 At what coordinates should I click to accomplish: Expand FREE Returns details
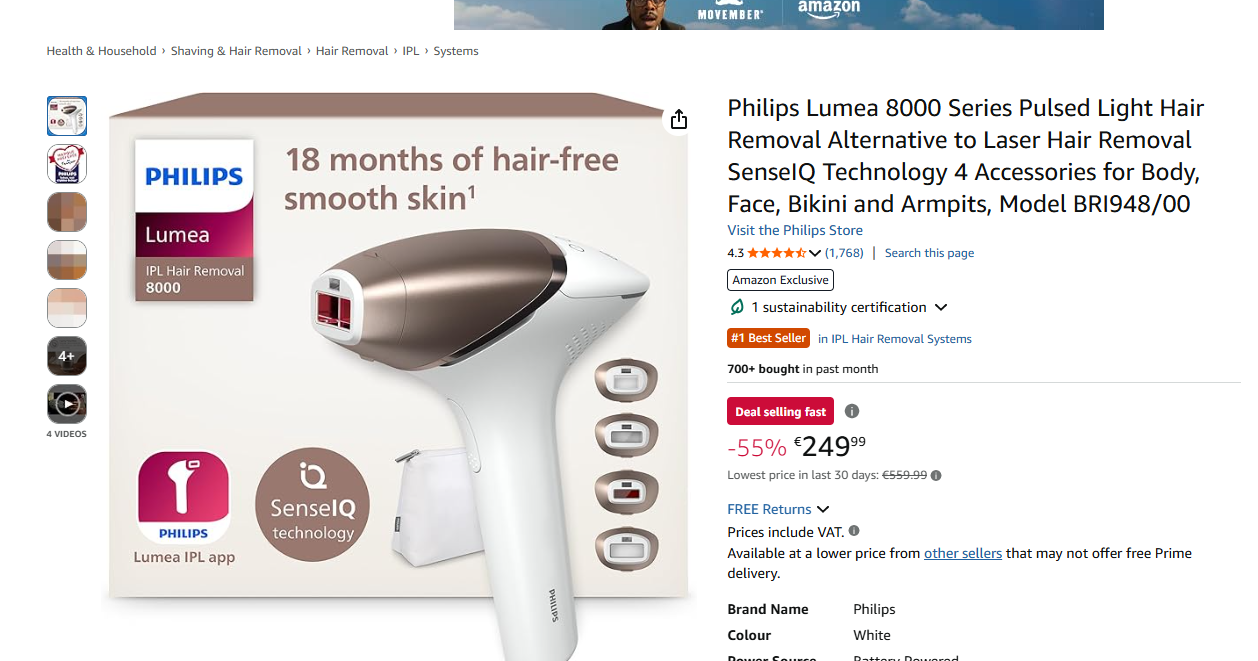(x=822, y=509)
